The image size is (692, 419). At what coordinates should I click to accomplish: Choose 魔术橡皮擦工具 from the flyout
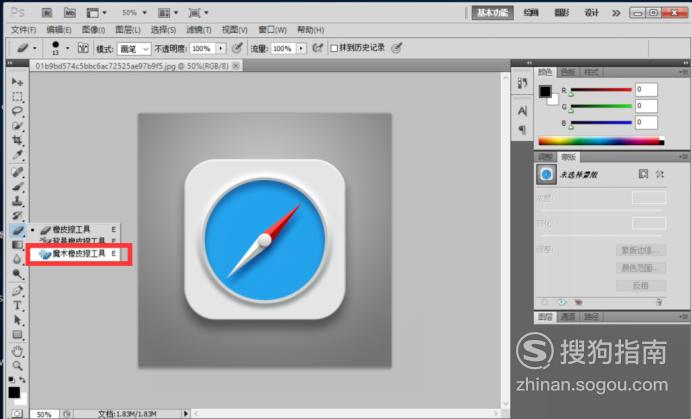79,253
